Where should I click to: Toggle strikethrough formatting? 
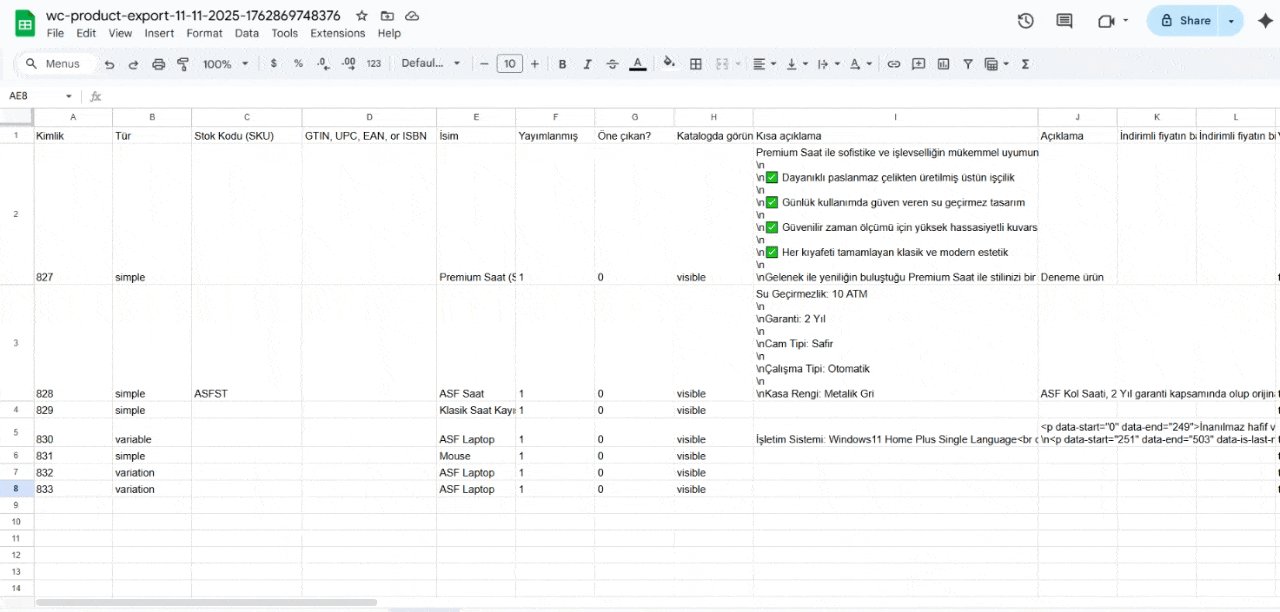pyautogui.click(x=612, y=64)
